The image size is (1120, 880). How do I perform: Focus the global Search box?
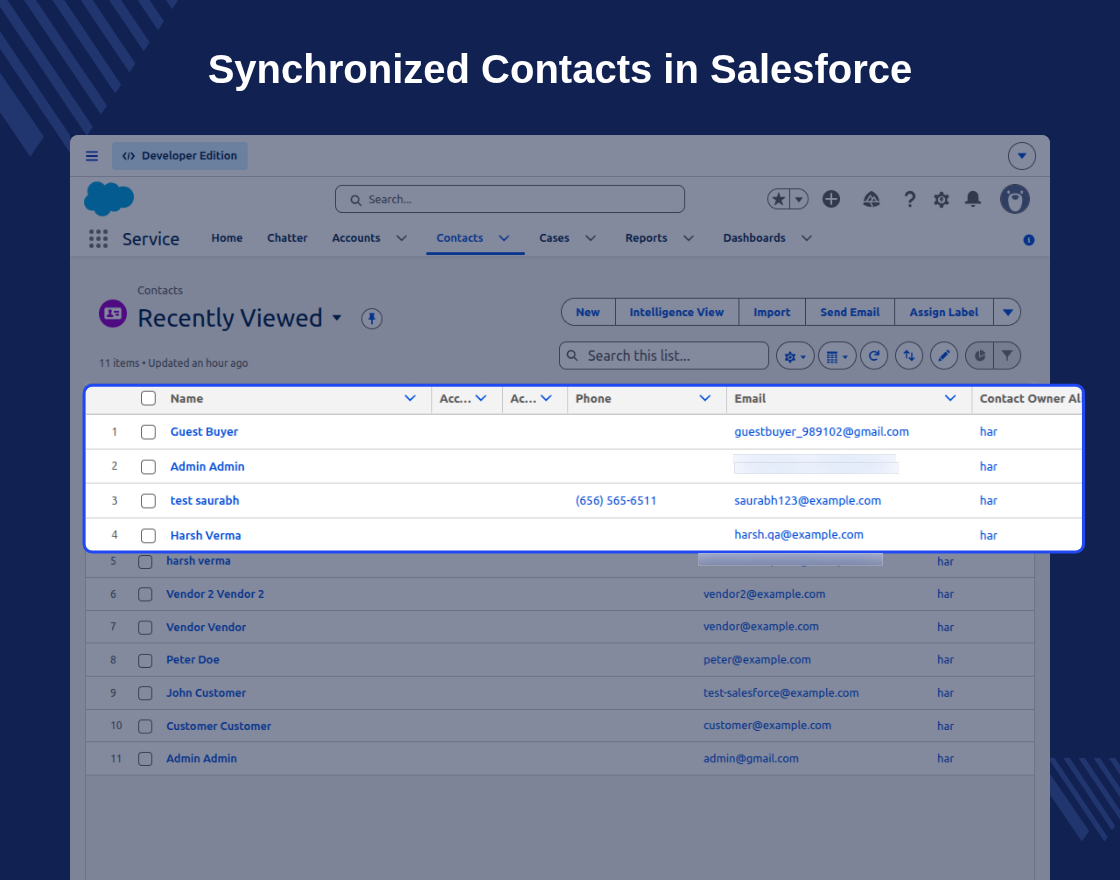pos(509,199)
